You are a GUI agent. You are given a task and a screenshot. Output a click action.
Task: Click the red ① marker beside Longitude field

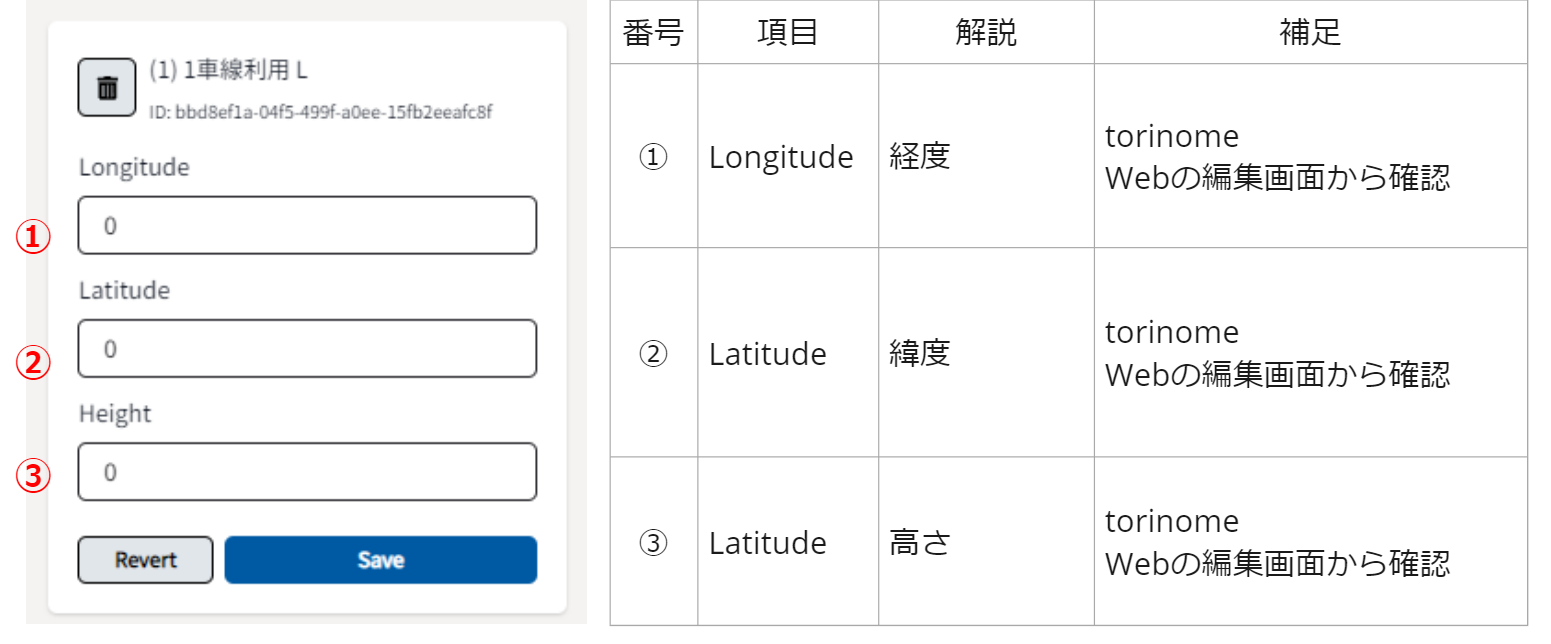point(36,237)
